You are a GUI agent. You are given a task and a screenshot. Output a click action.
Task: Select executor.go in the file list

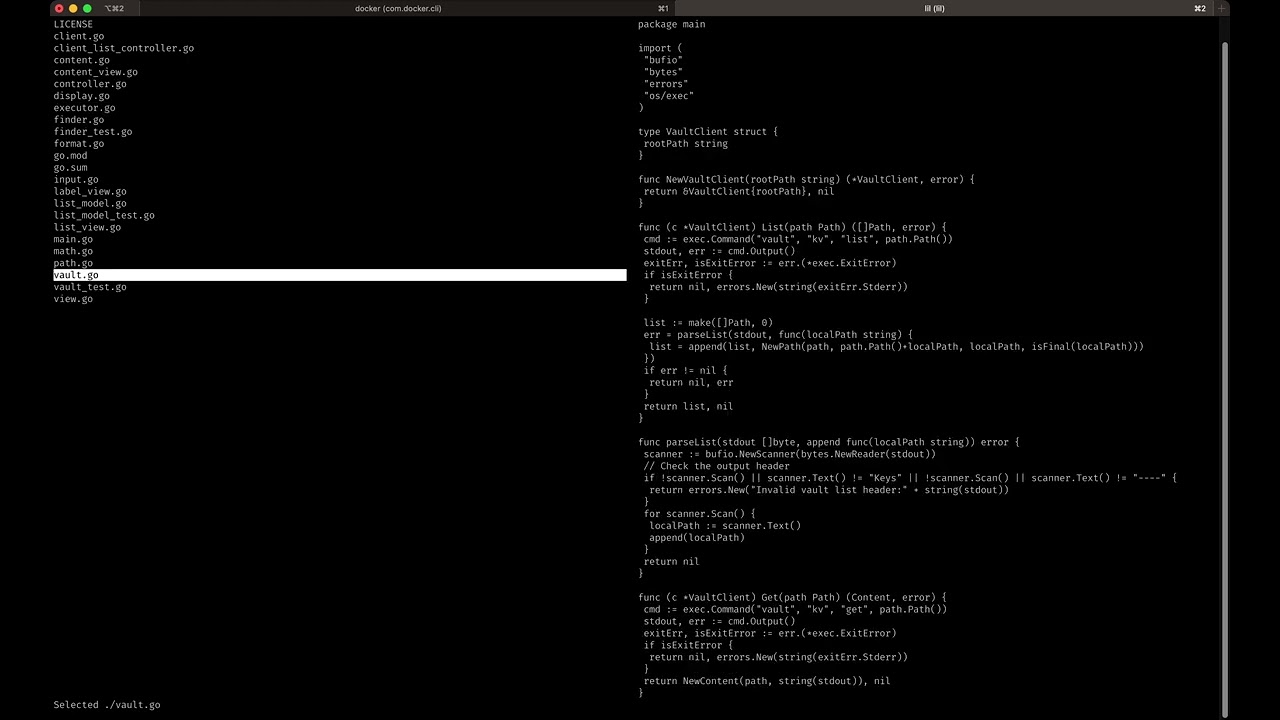pyautogui.click(x=84, y=108)
